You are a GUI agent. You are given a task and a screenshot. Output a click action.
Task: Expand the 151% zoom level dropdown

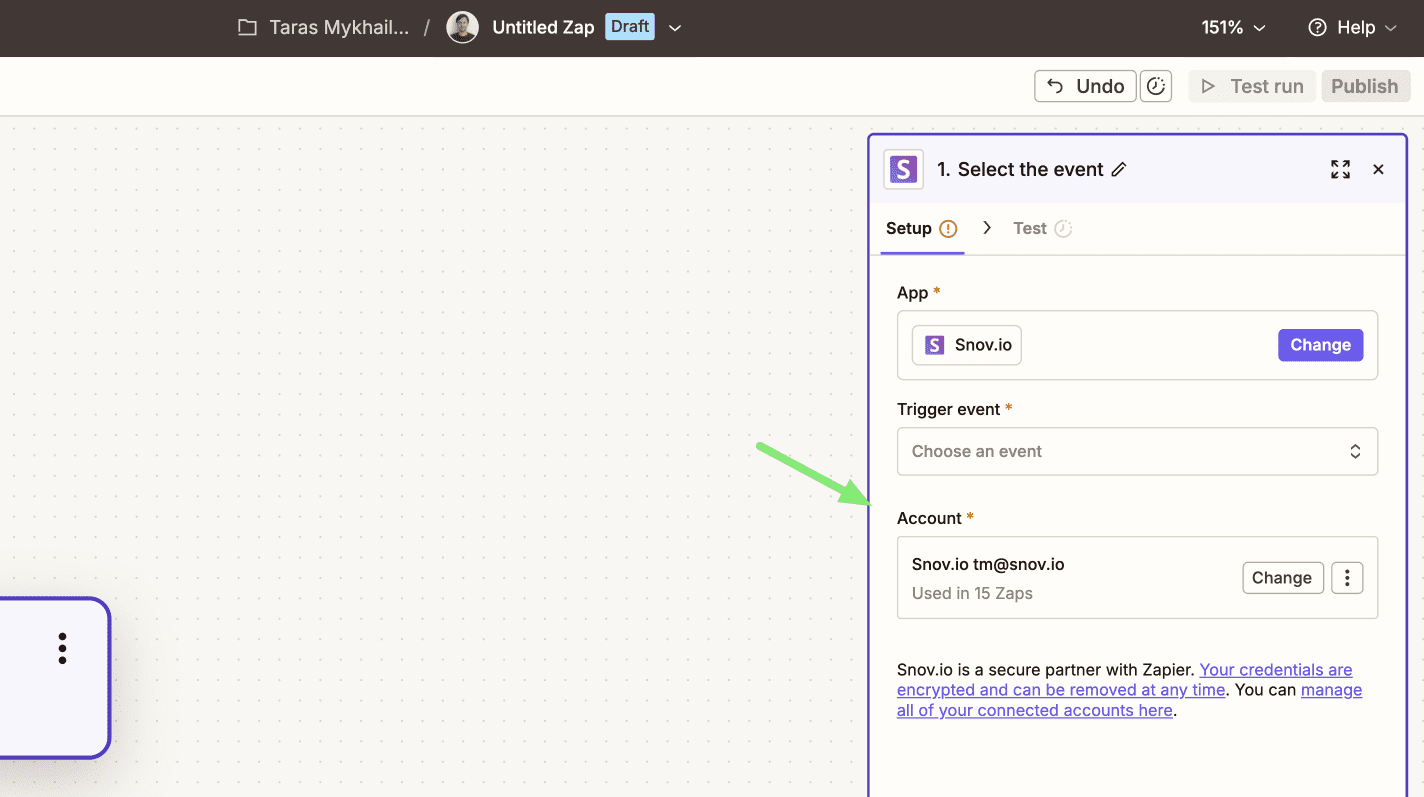(1234, 28)
